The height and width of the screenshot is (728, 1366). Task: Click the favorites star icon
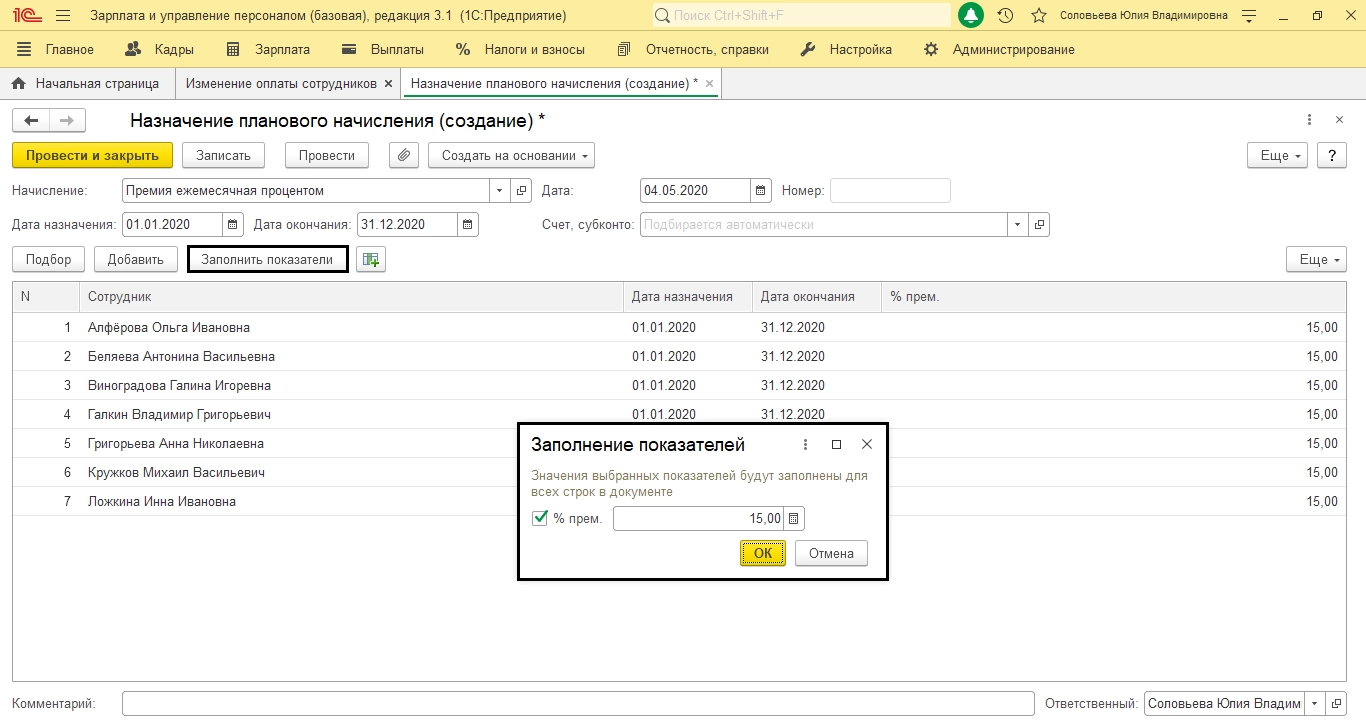coord(1039,16)
